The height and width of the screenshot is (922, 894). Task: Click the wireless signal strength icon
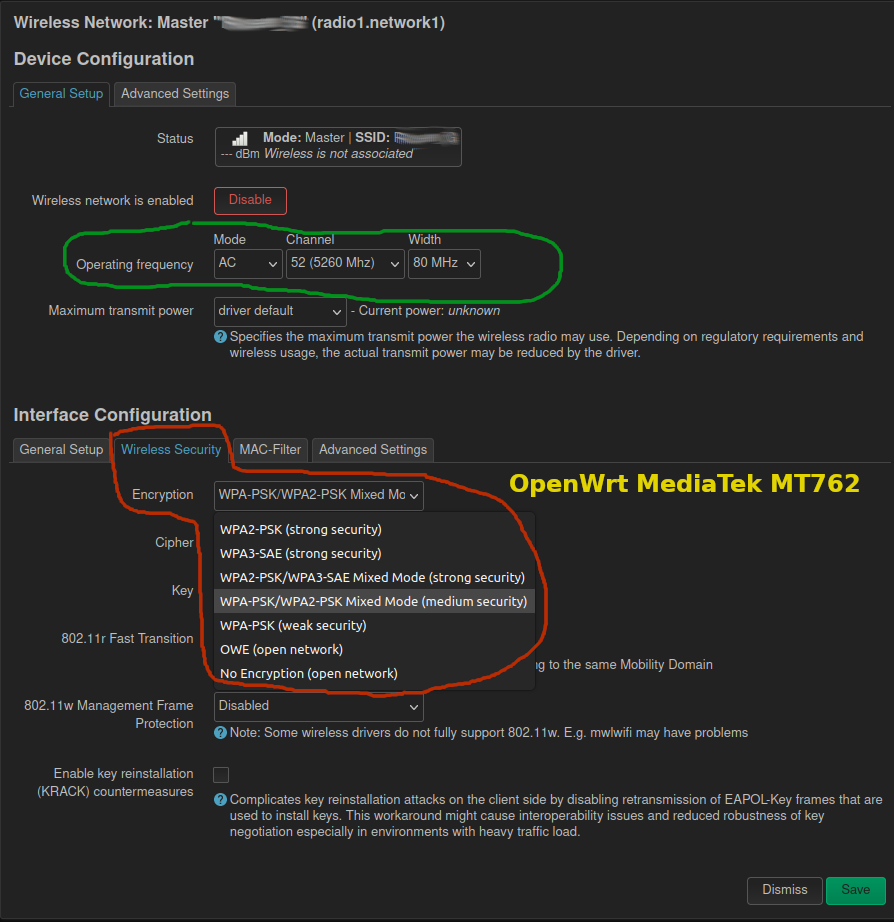coord(239,139)
